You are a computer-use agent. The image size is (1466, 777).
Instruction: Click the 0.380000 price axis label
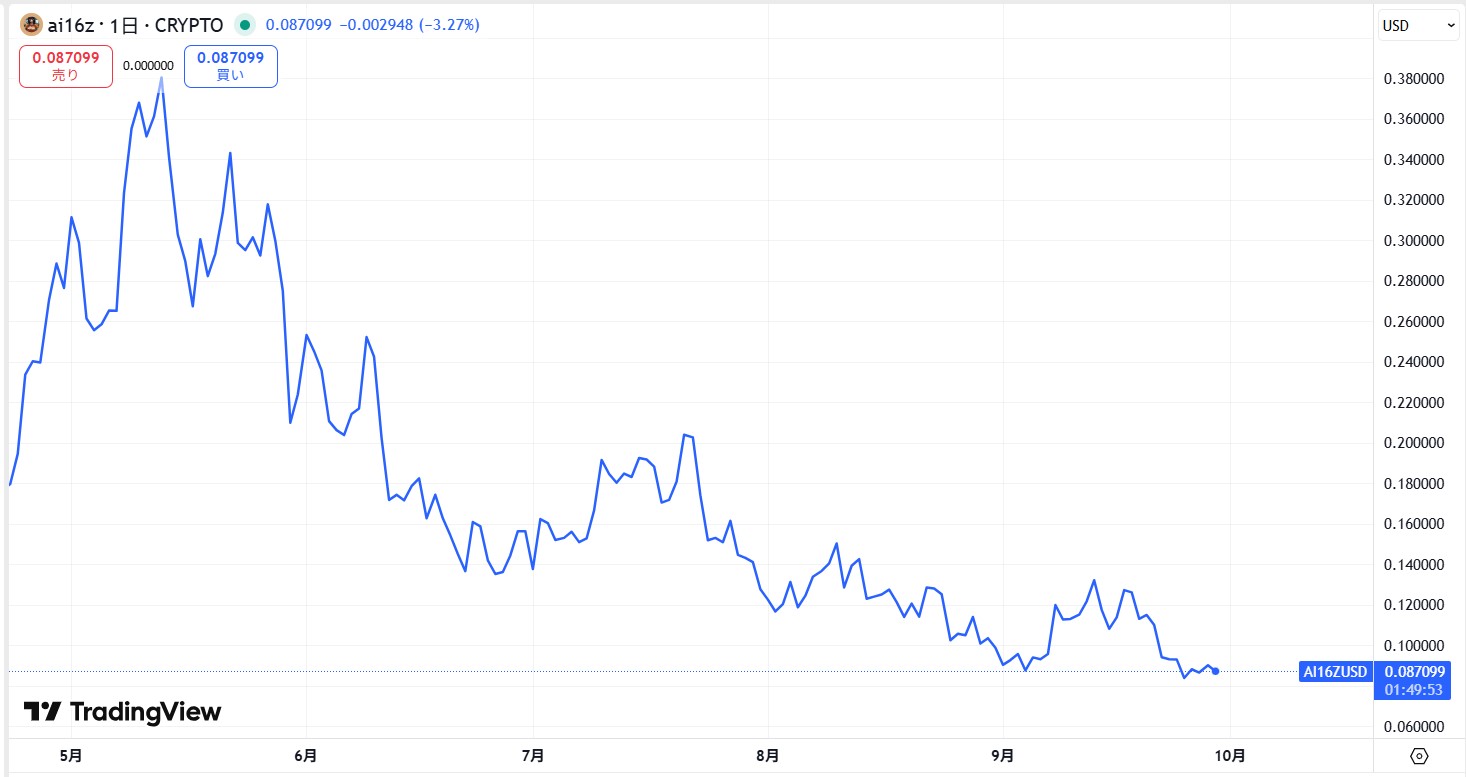tap(1414, 78)
